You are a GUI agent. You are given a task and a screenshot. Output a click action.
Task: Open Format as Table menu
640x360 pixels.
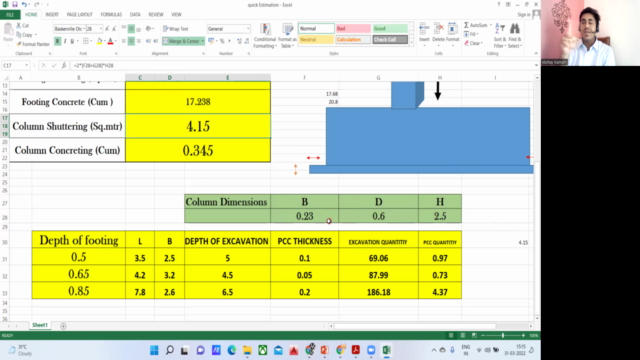[287, 36]
